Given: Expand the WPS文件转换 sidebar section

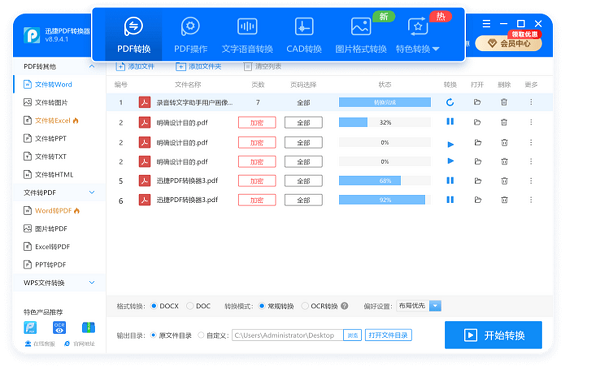Looking at the screenshot, I should tap(92, 282).
